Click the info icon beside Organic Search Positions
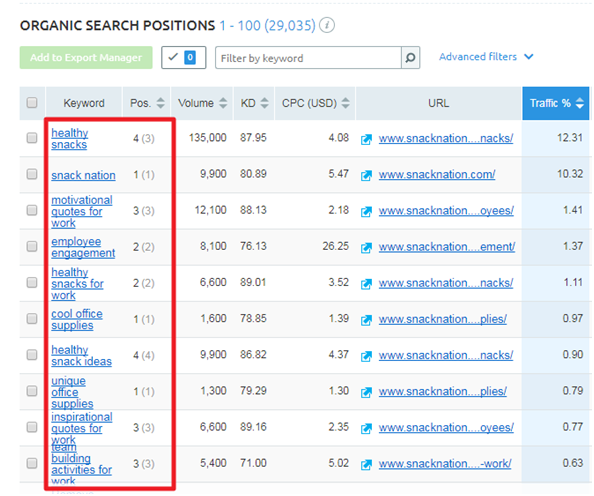 (327, 25)
